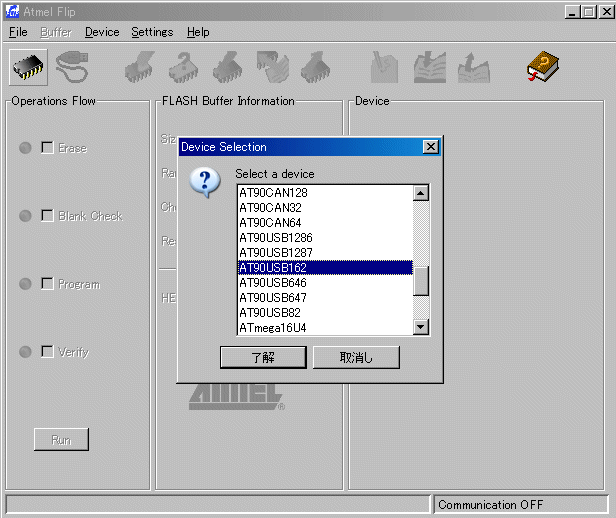
Task: Toggle the Verify checkbox
Action: pyautogui.click(x=47, y=351)
